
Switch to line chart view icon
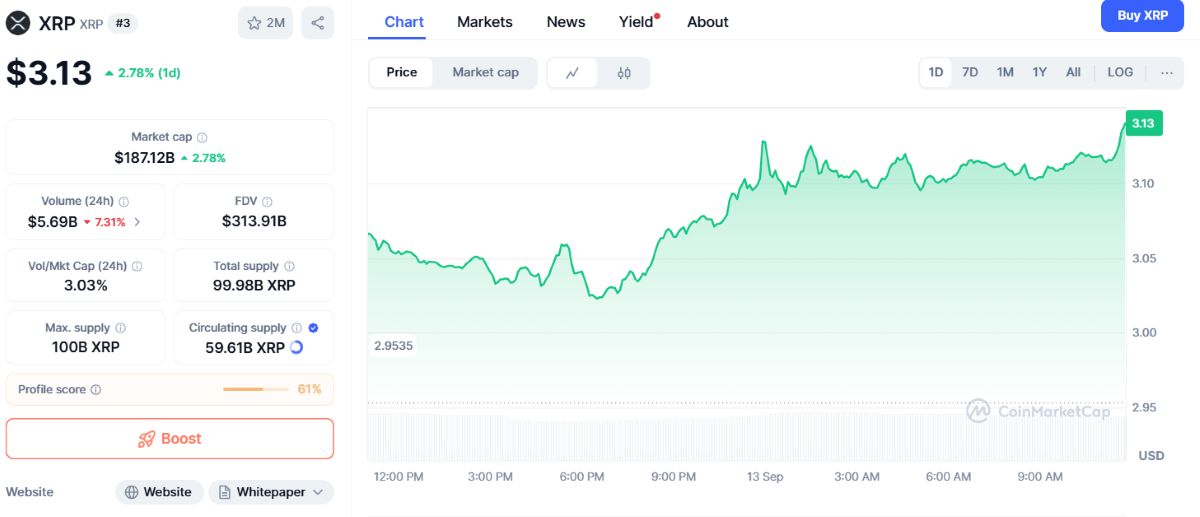tap(573, 72)
